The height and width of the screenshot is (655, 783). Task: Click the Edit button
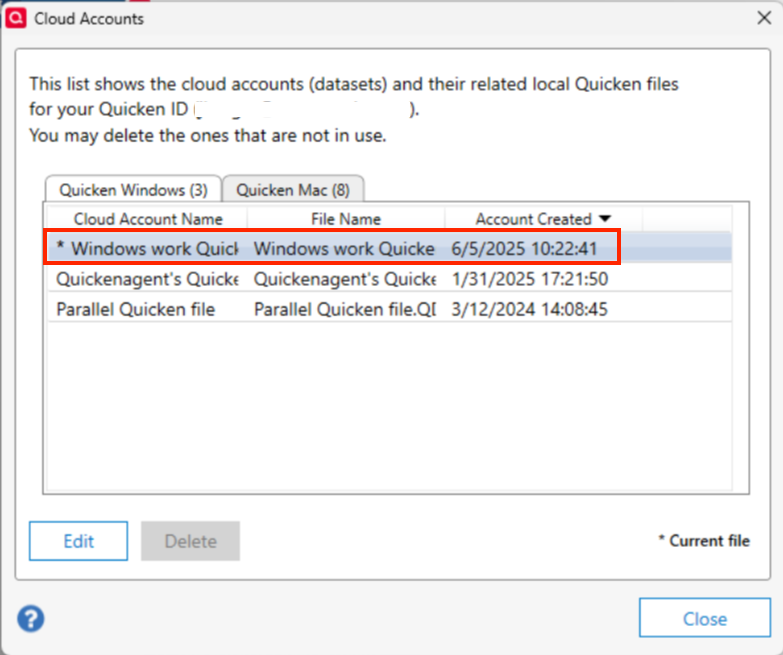(x=78, y=541)
